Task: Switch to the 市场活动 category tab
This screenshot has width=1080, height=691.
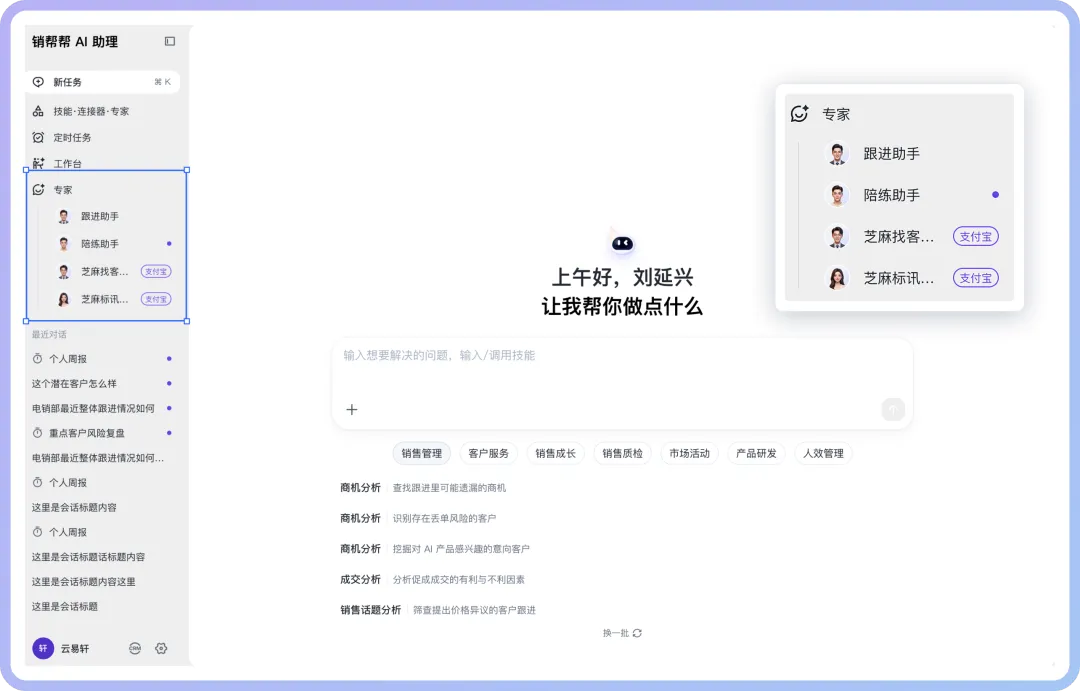Action: pos(689,453)
